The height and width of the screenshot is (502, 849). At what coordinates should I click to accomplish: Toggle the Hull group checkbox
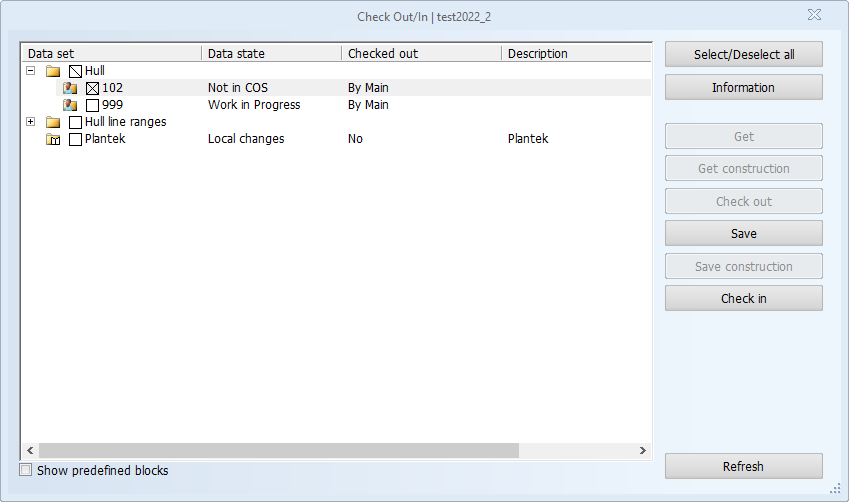[75, 71]
